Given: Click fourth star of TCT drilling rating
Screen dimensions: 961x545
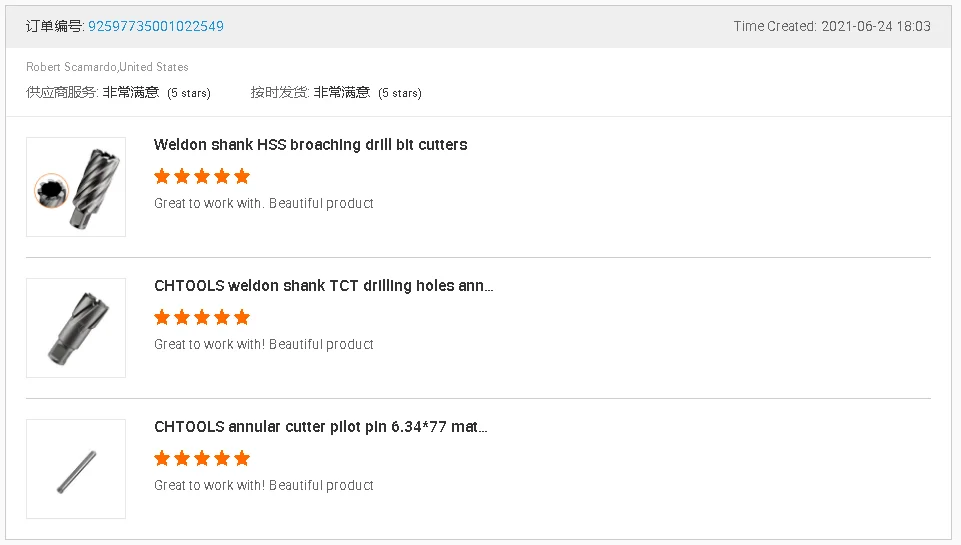Looking at the screenshot, I should coord(222,317).
